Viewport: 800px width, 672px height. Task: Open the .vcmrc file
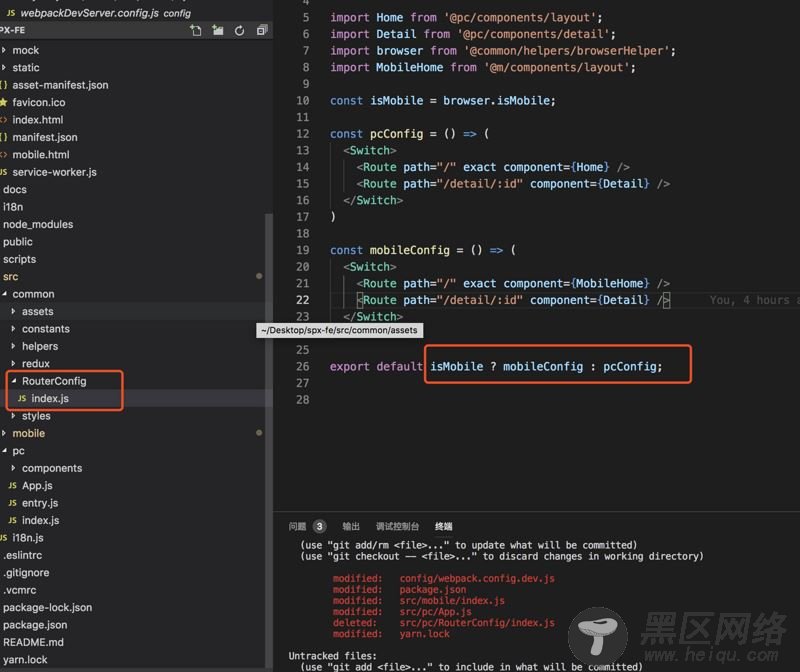20,590
